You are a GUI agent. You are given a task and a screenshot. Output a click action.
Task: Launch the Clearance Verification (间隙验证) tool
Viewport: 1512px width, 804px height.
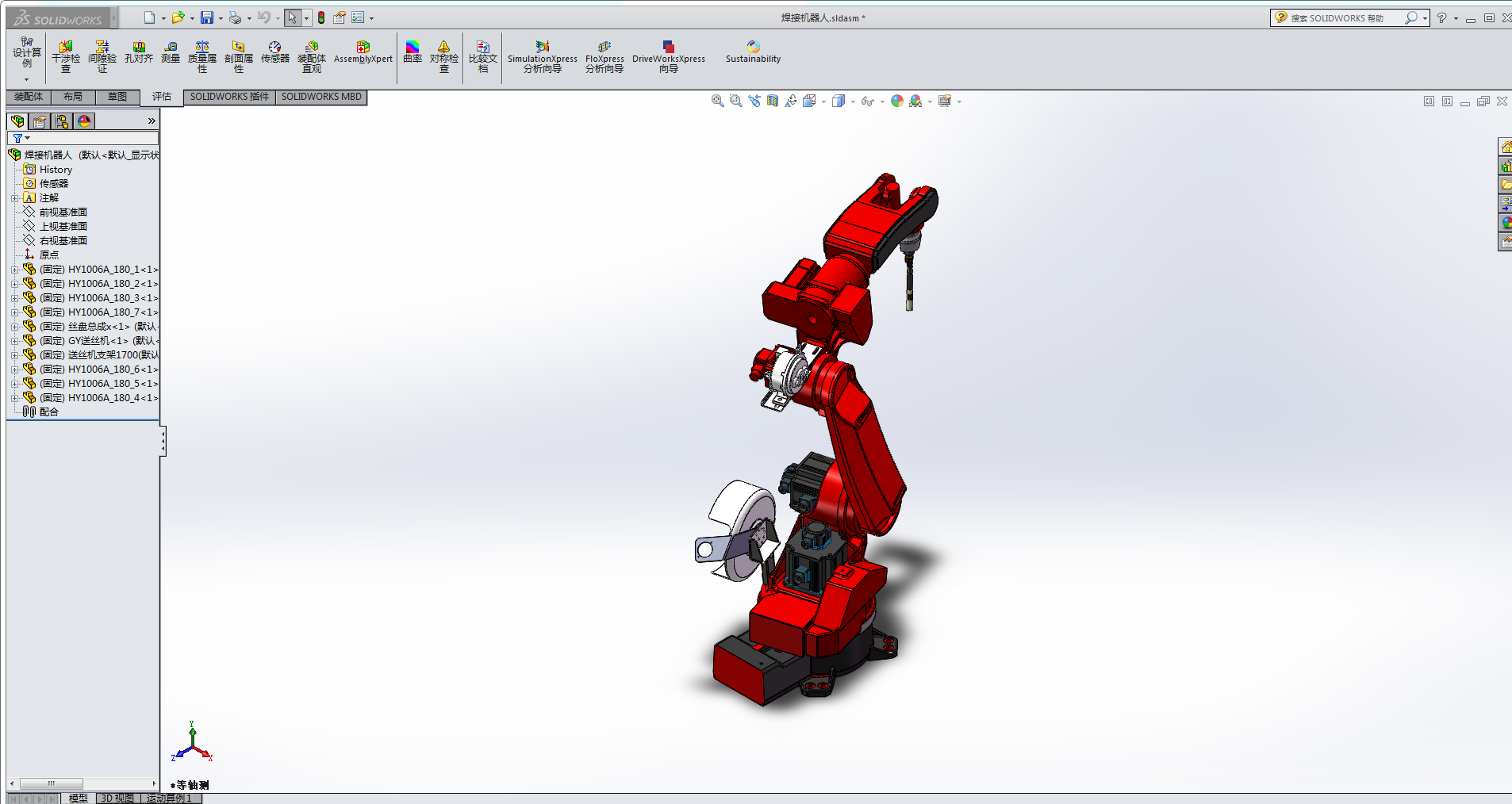[x=102, y=57]
